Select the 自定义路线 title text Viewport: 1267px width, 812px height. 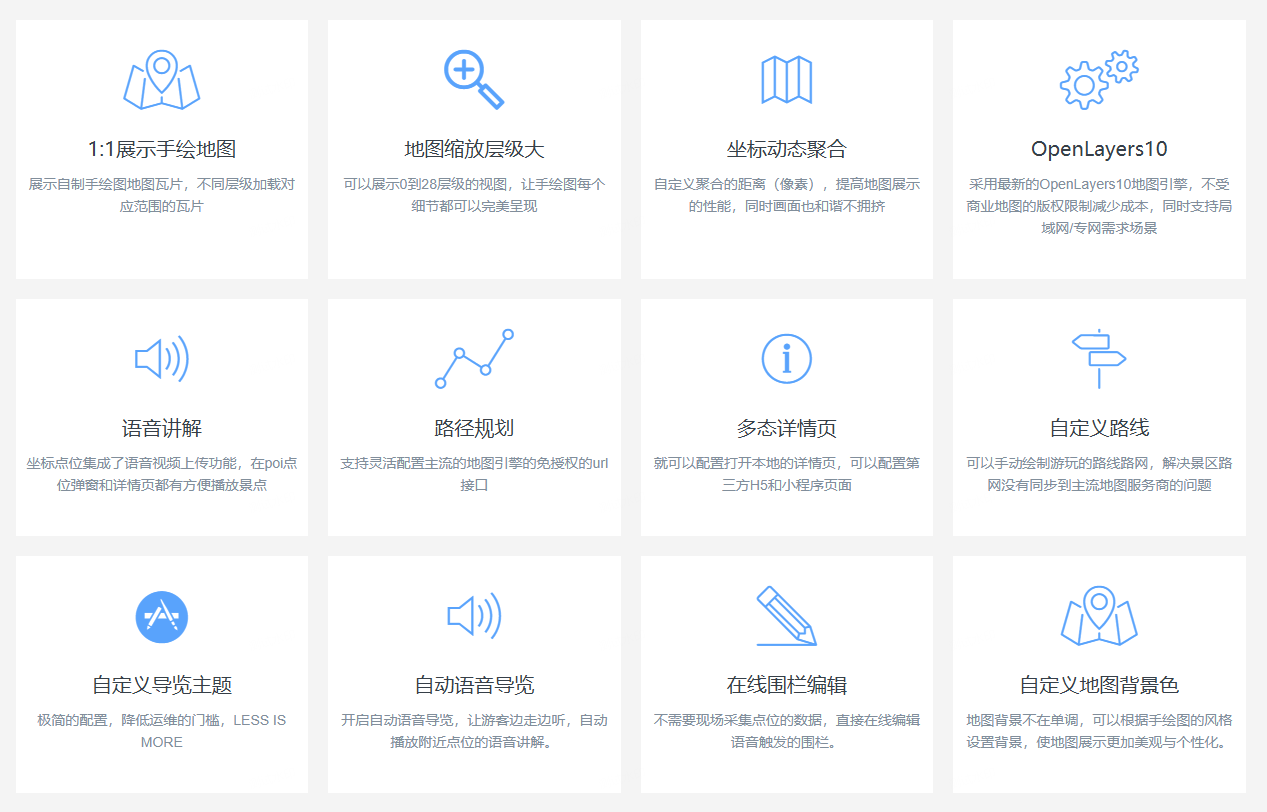click(x=1098, y=429)
